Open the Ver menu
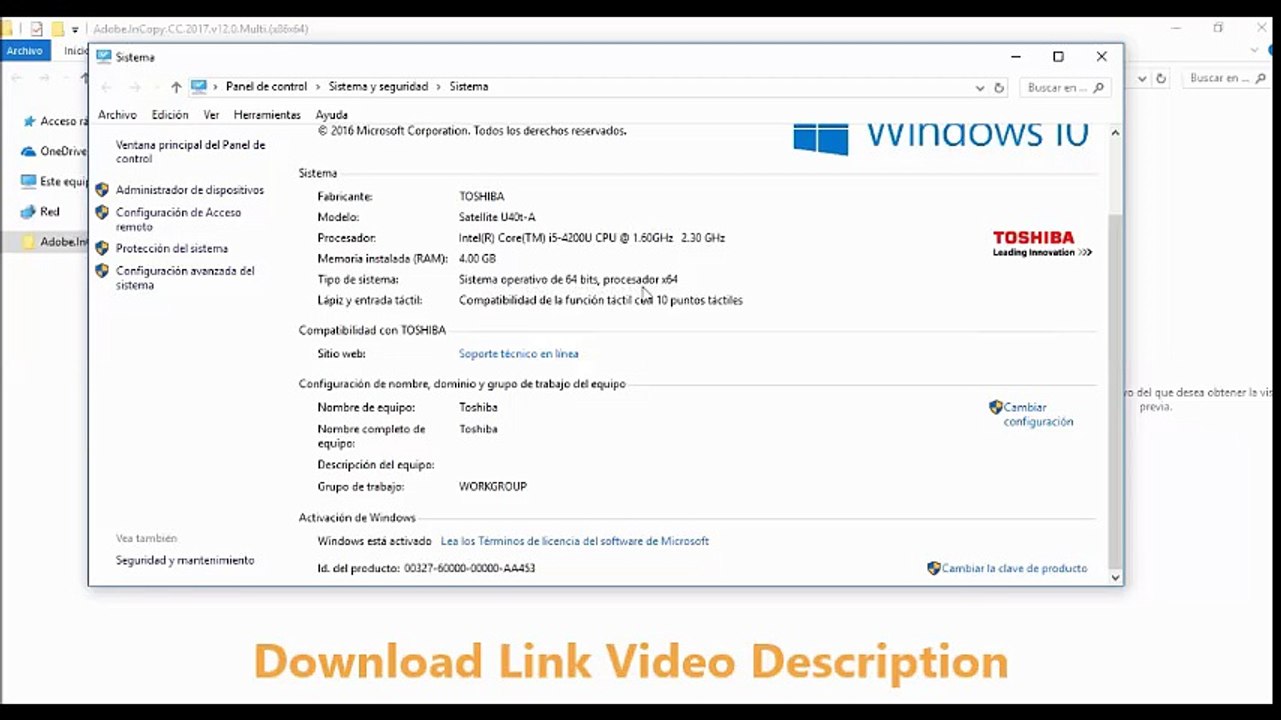The width and height of the screenshot is (1281, 720). click(211, 115)
